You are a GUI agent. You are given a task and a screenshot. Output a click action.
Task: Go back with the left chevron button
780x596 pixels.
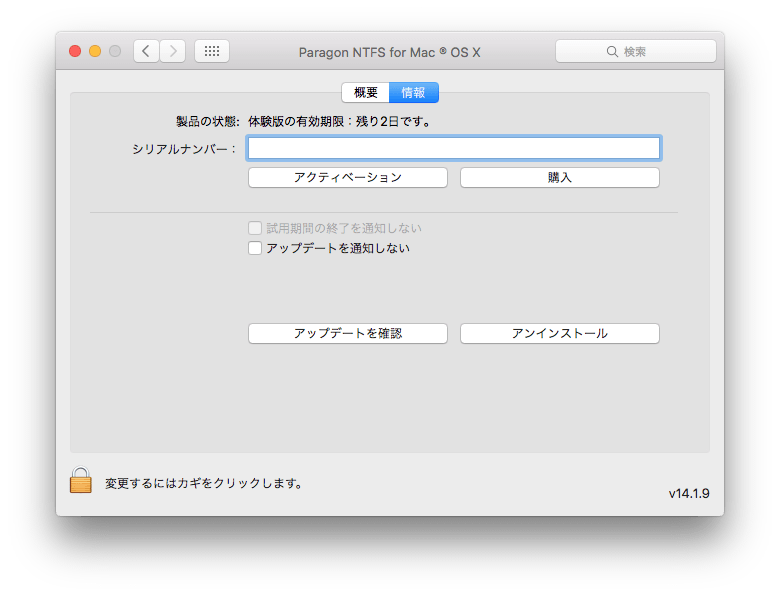coord(146,51)
